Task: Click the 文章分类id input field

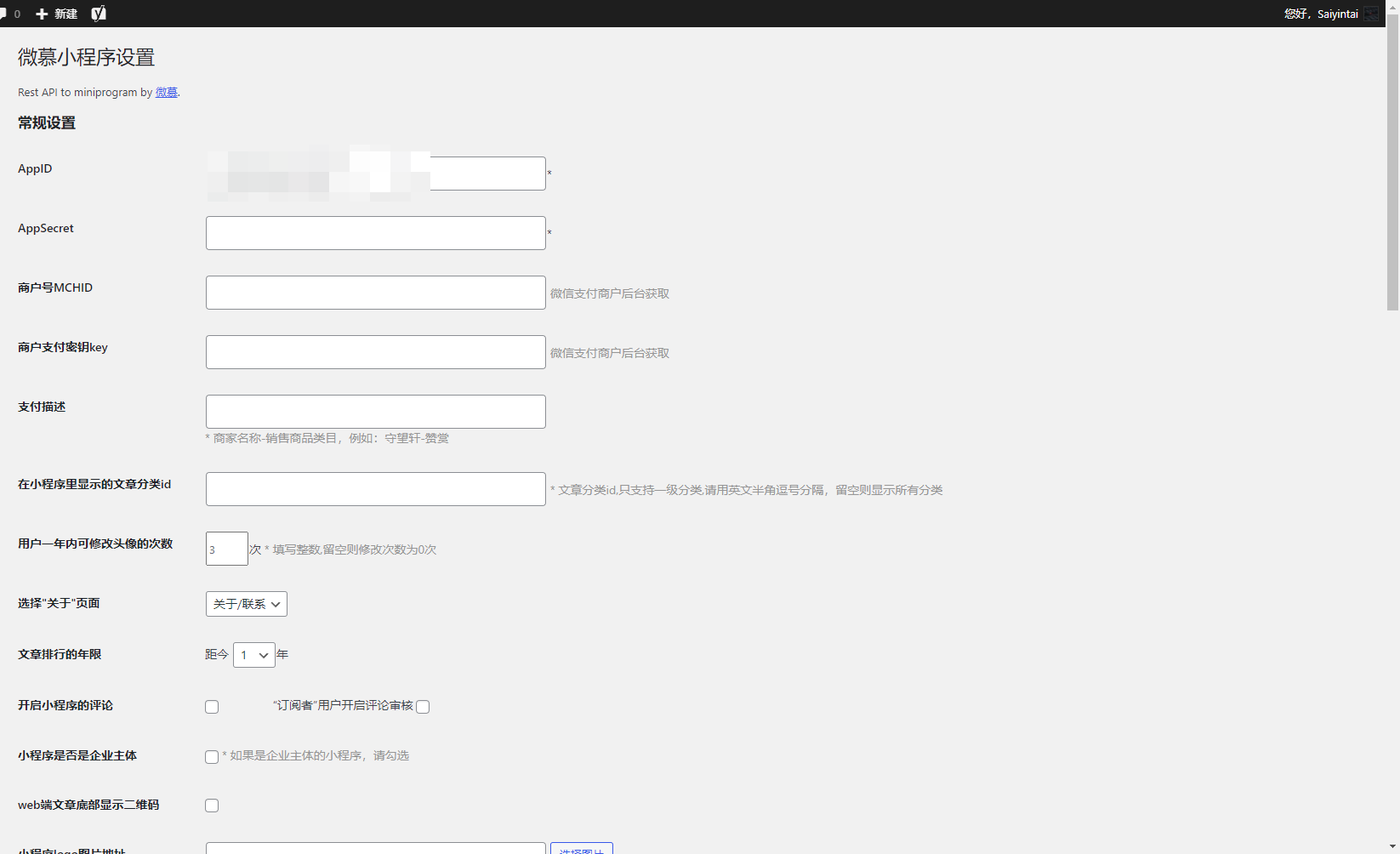Action: [375, 488]
